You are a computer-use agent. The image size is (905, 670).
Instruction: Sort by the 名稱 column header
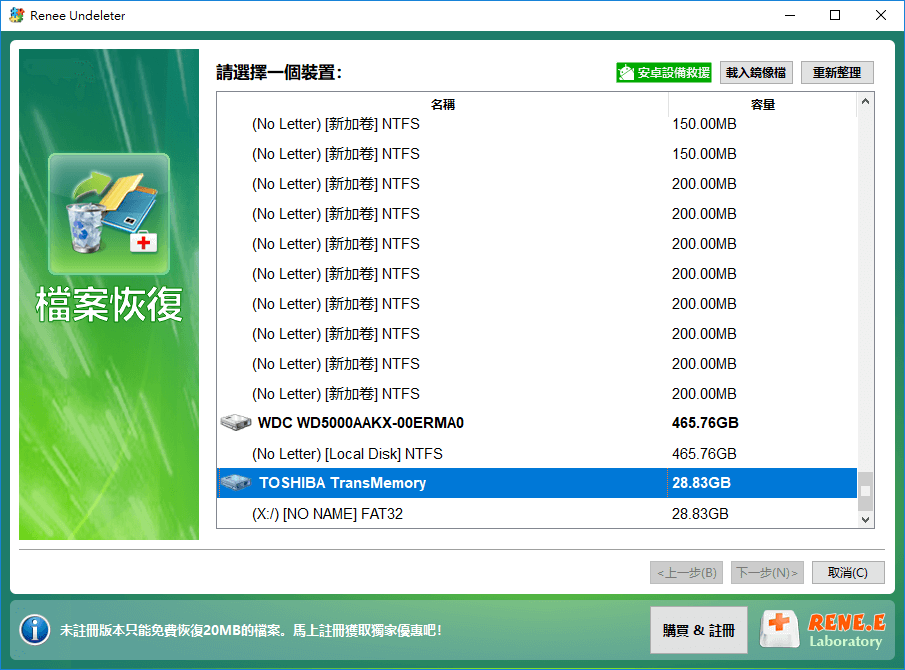pyautogui.click(x=443, y=104)
